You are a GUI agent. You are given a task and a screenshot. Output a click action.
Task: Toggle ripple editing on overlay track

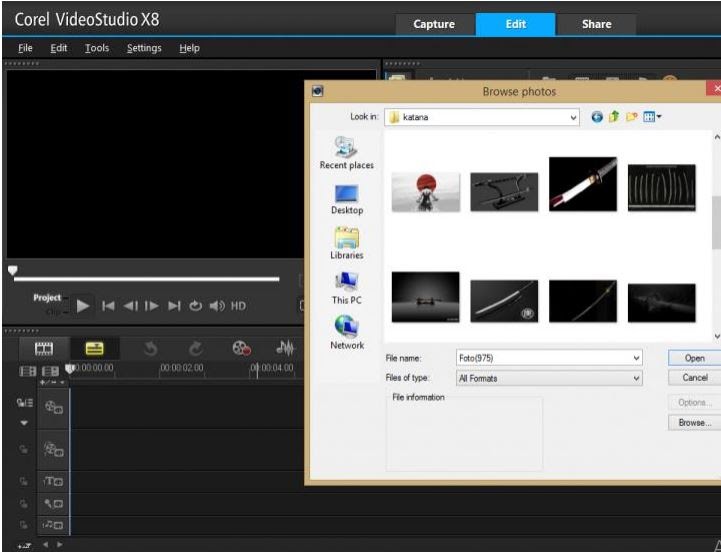23,449
